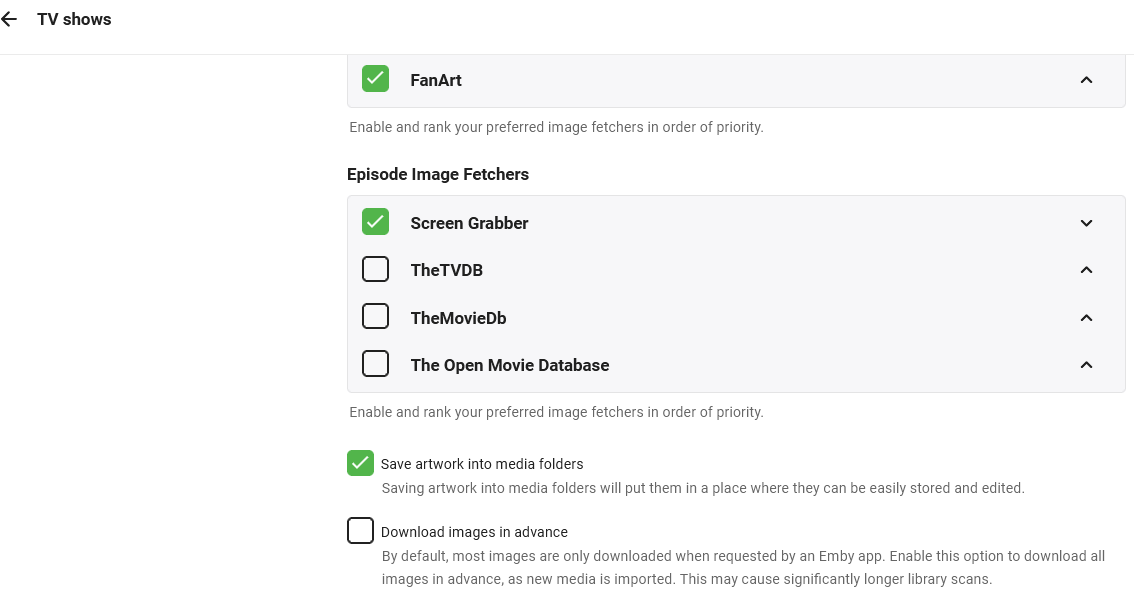Move The Open Movie Database up
This screenshot has height=606, width=1134.
[1086, 365]
